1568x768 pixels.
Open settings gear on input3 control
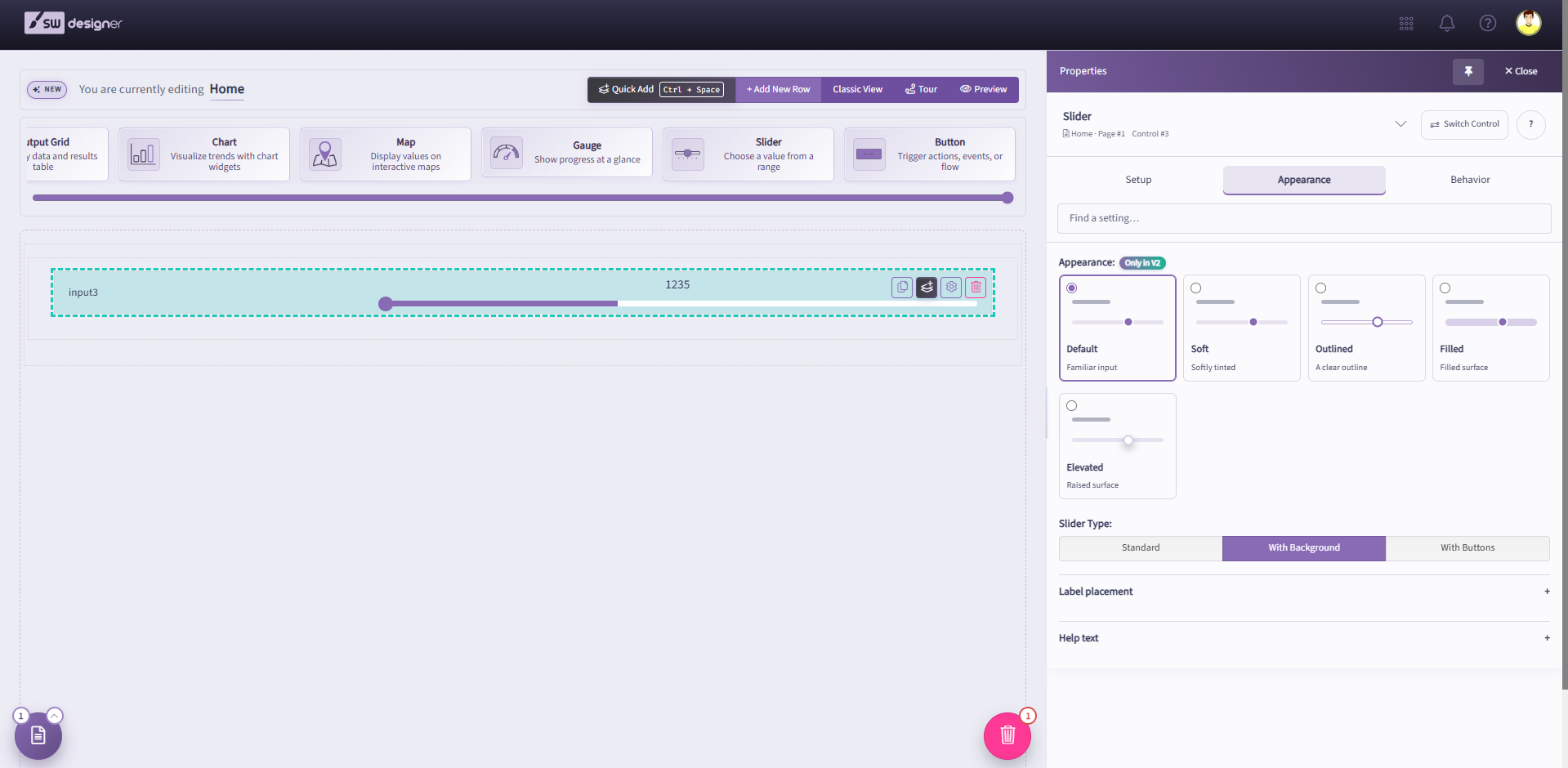[x=951, y=287]
